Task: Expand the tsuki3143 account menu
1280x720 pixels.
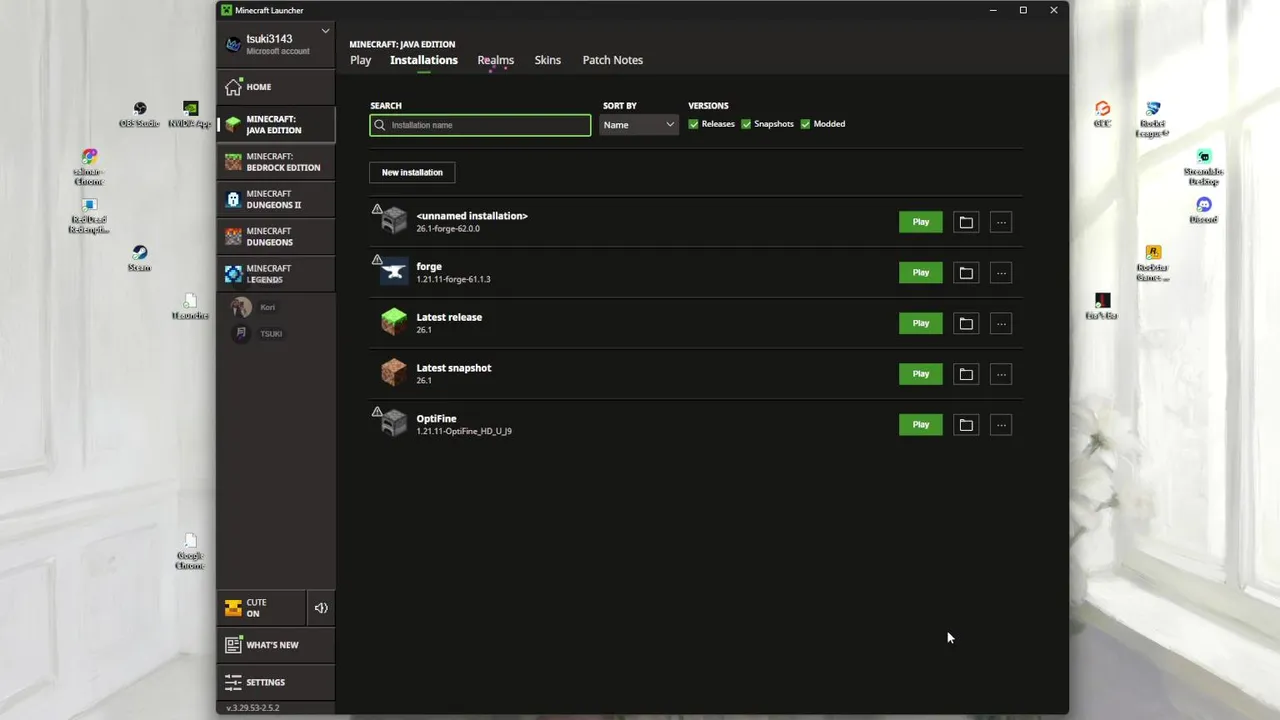Action: 325,31
